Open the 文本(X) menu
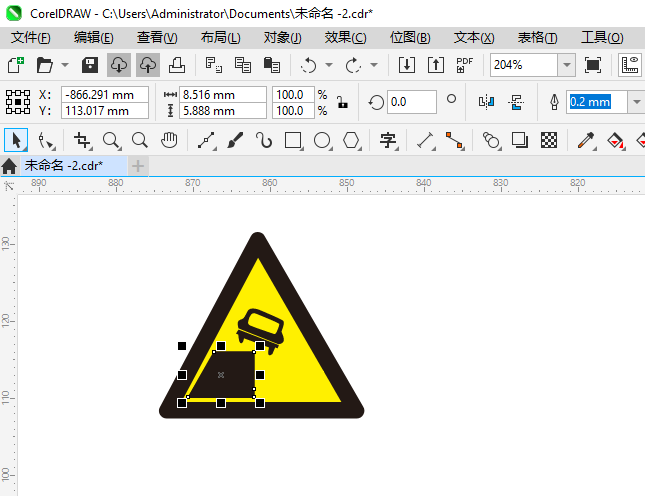 [x=474, y=38]
